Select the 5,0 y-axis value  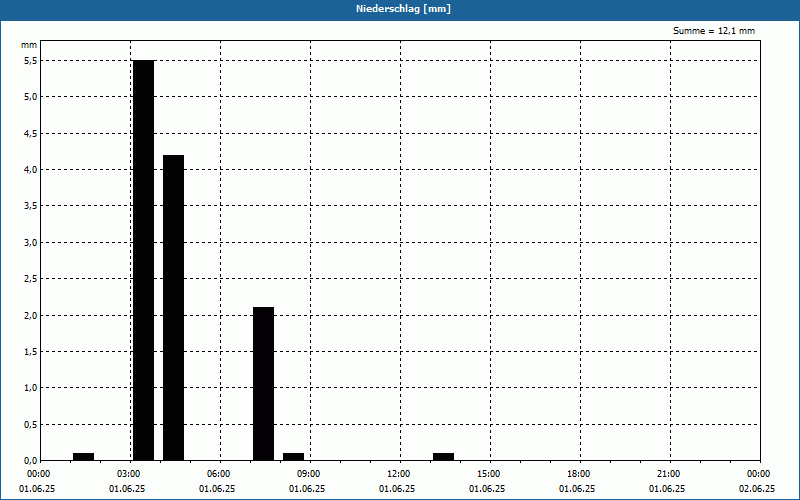31,96
